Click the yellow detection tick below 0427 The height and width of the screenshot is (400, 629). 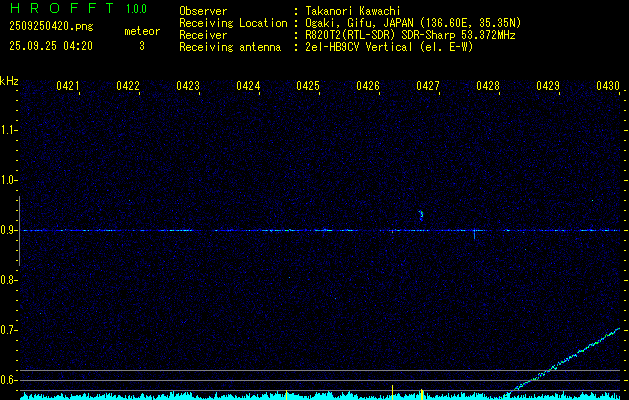tap(422, 394)
